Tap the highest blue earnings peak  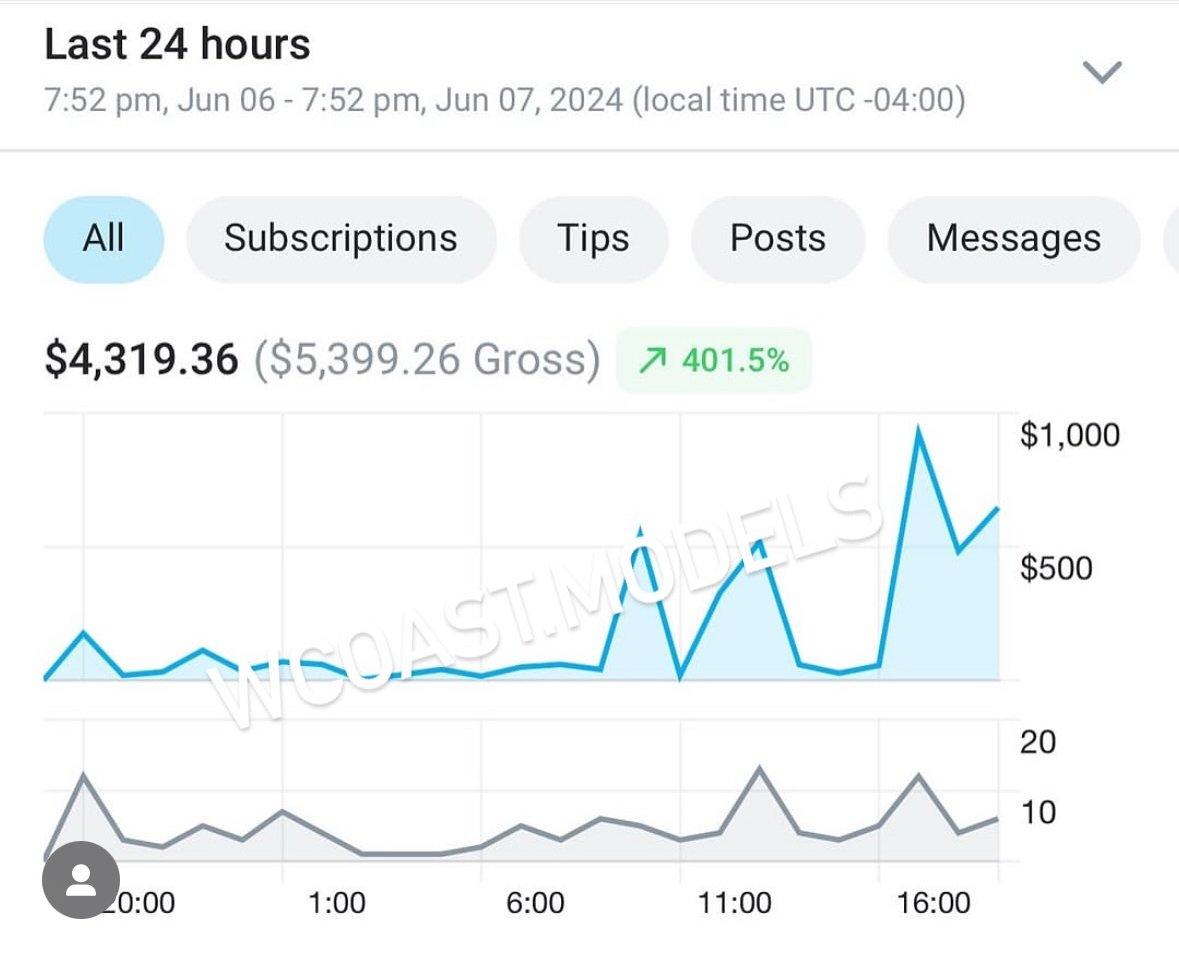[x=918, y=429]
